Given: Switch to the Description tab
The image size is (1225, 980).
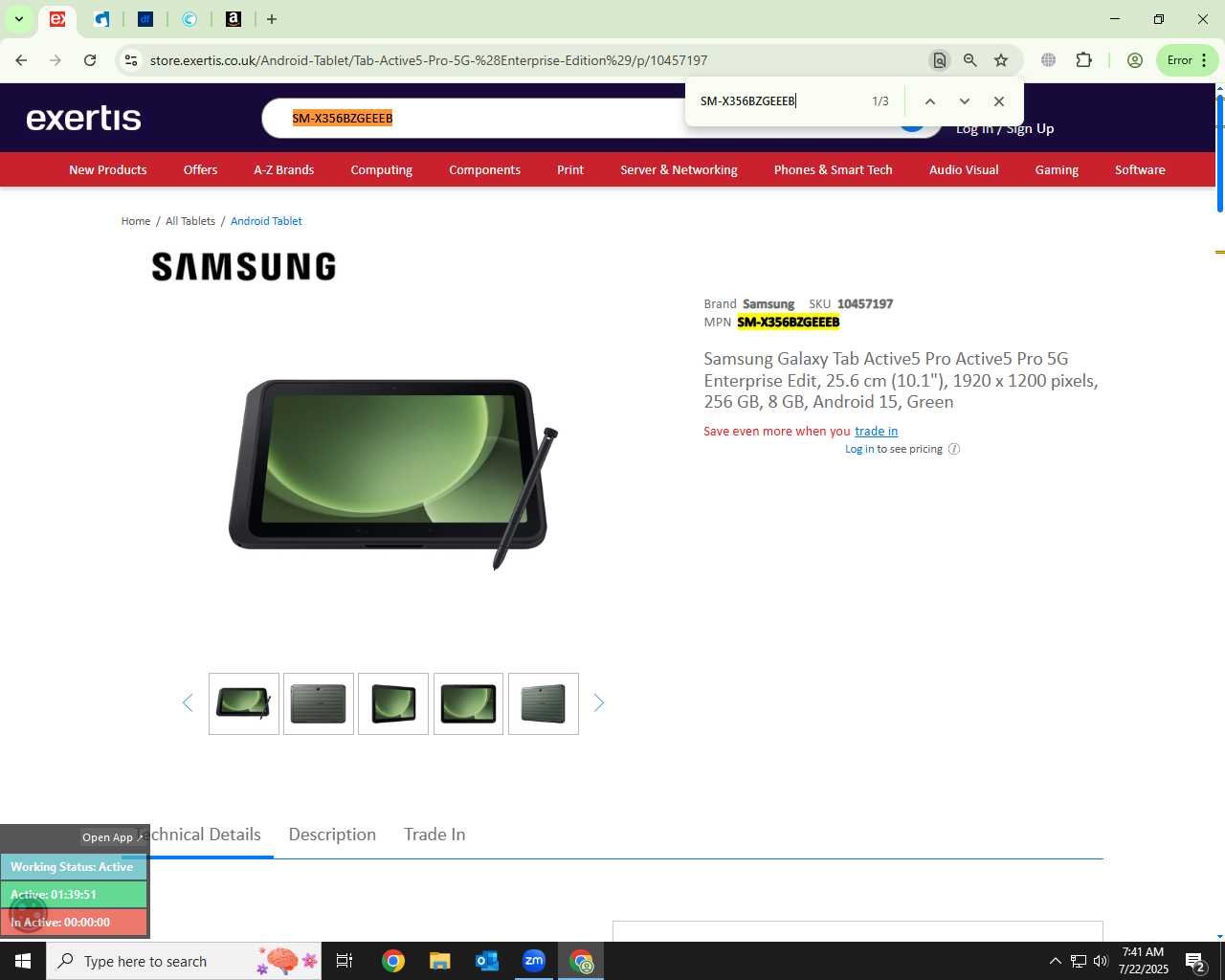Looking at the screenshot, I should tap(332, 835).
